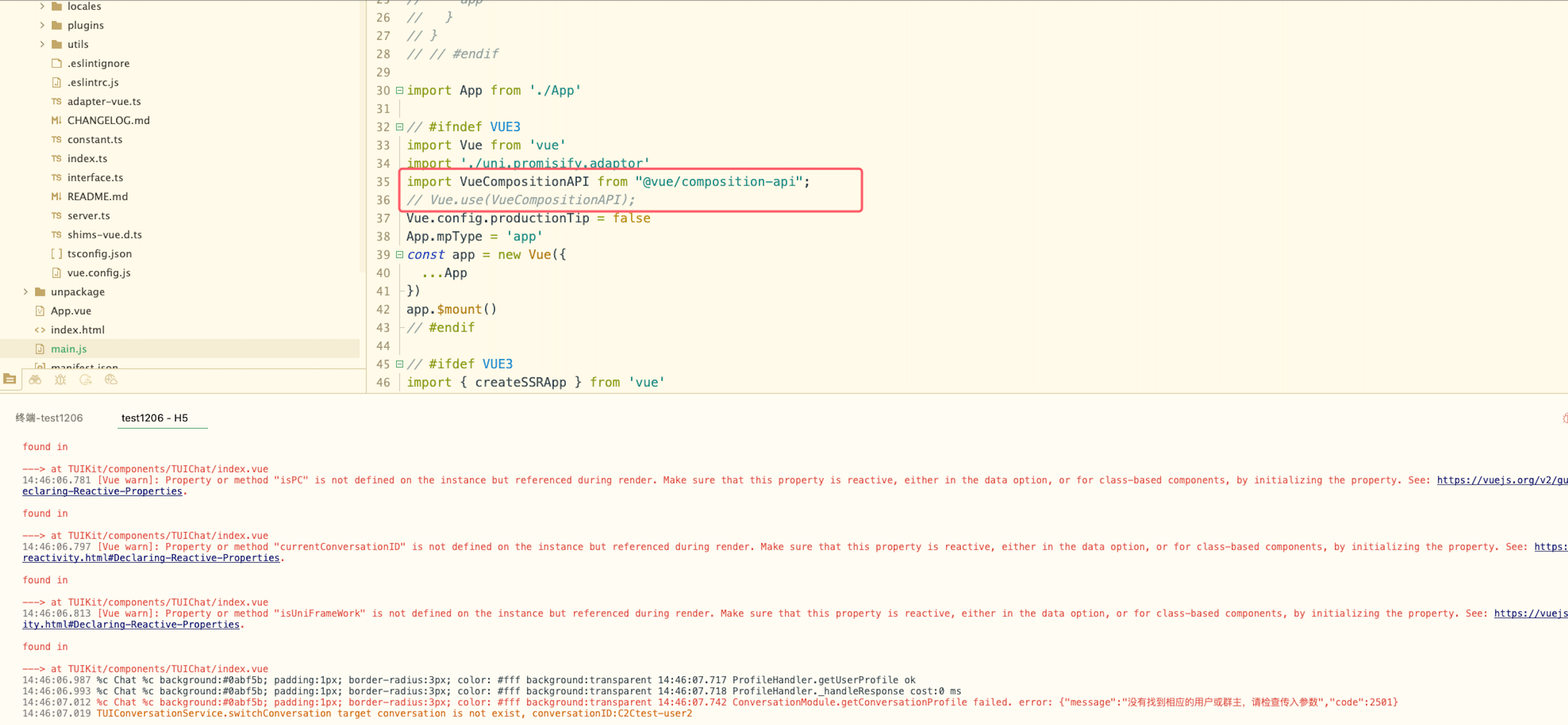Open the bug debug panel
This screenshot has height=725, width=1568.
click(x=60, y=380)
